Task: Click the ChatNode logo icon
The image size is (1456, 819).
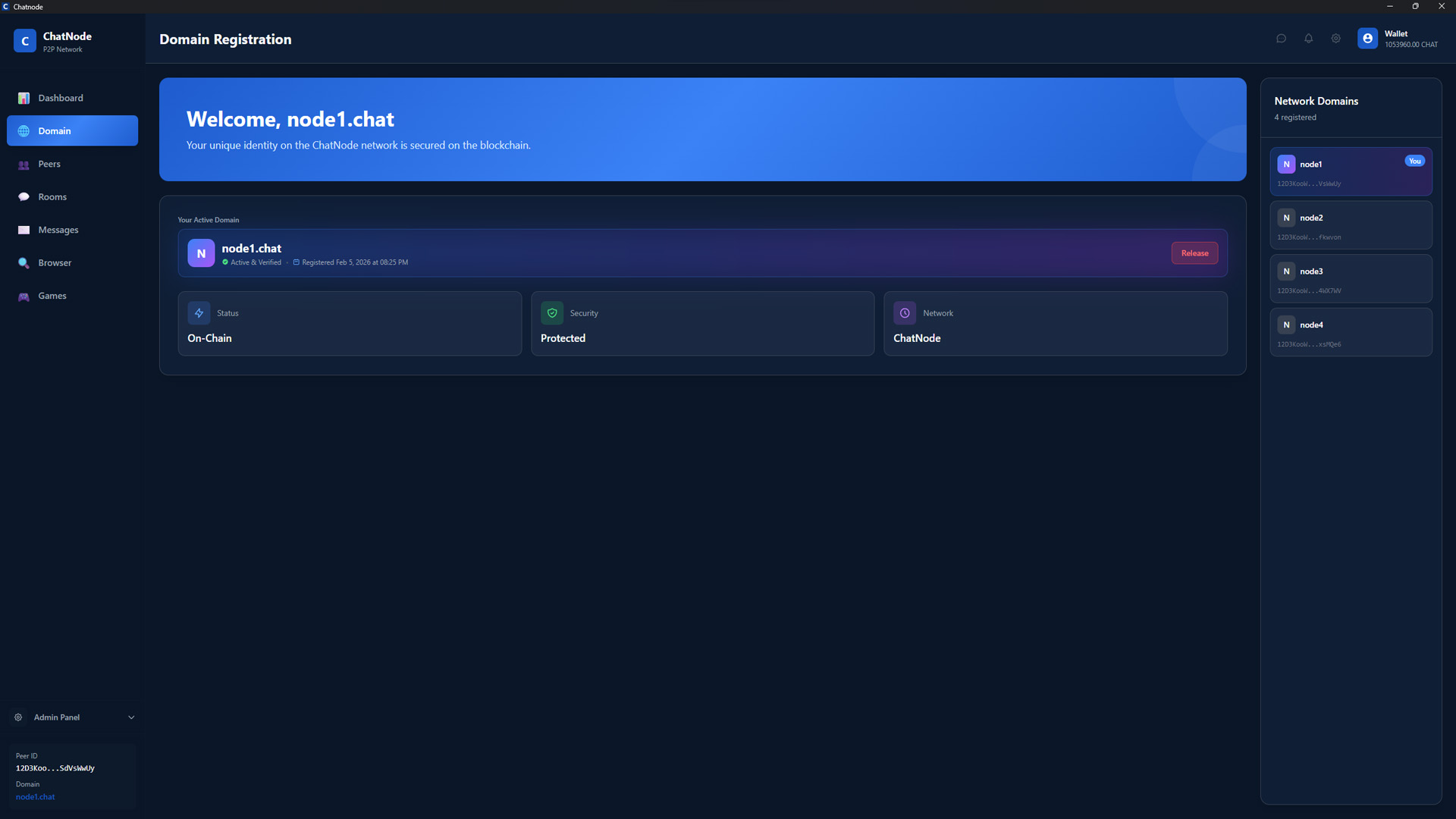Action: tap(24, 40)
